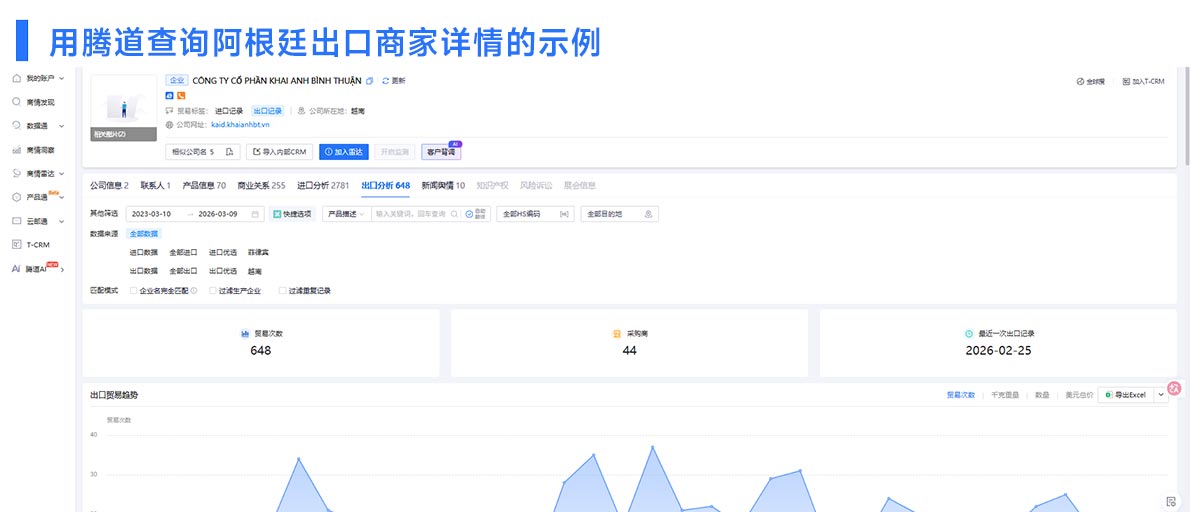Screen dimensions: 1190x512
Task: Open T-CRM from the sidebar icon
Action: pyautogui.click(x=17, y=244)
